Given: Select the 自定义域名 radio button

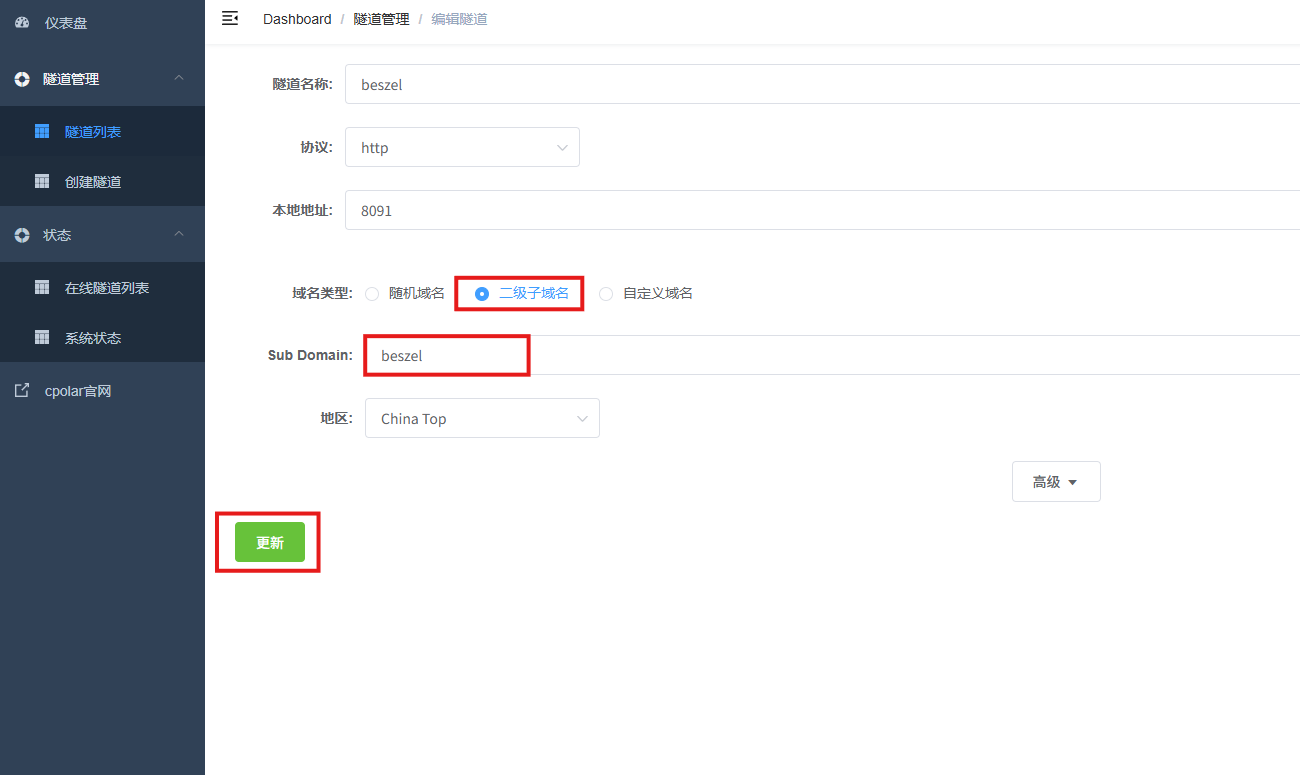Looking at the screenshot, I should click(606, 294).
